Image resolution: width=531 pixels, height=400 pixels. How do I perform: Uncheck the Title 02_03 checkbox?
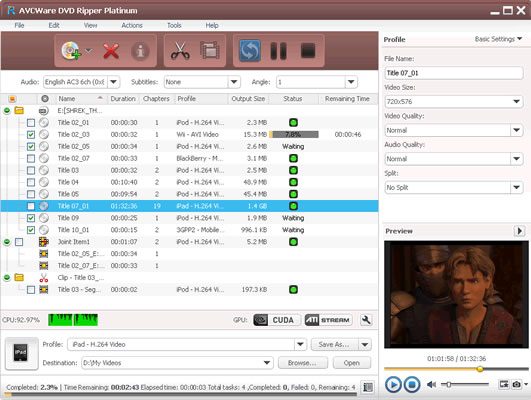click(31, 134)
